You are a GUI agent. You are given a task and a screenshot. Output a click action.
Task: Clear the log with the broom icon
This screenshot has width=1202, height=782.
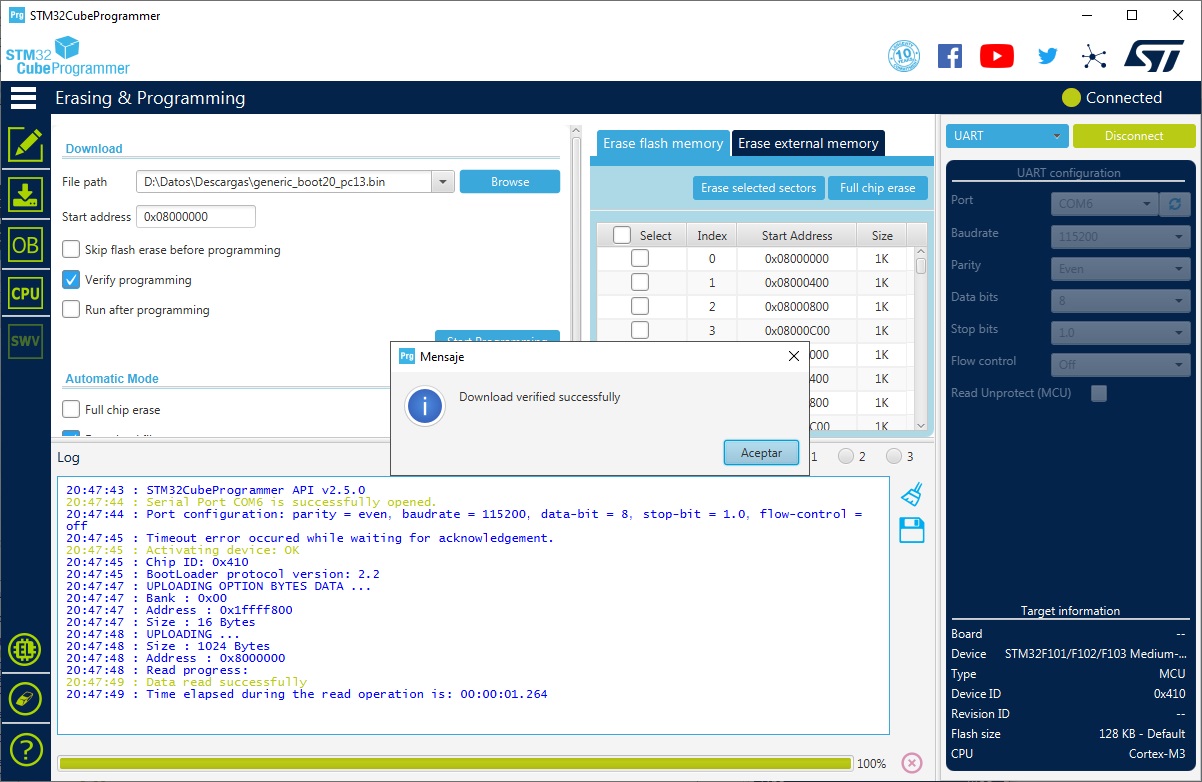(911, 494)
